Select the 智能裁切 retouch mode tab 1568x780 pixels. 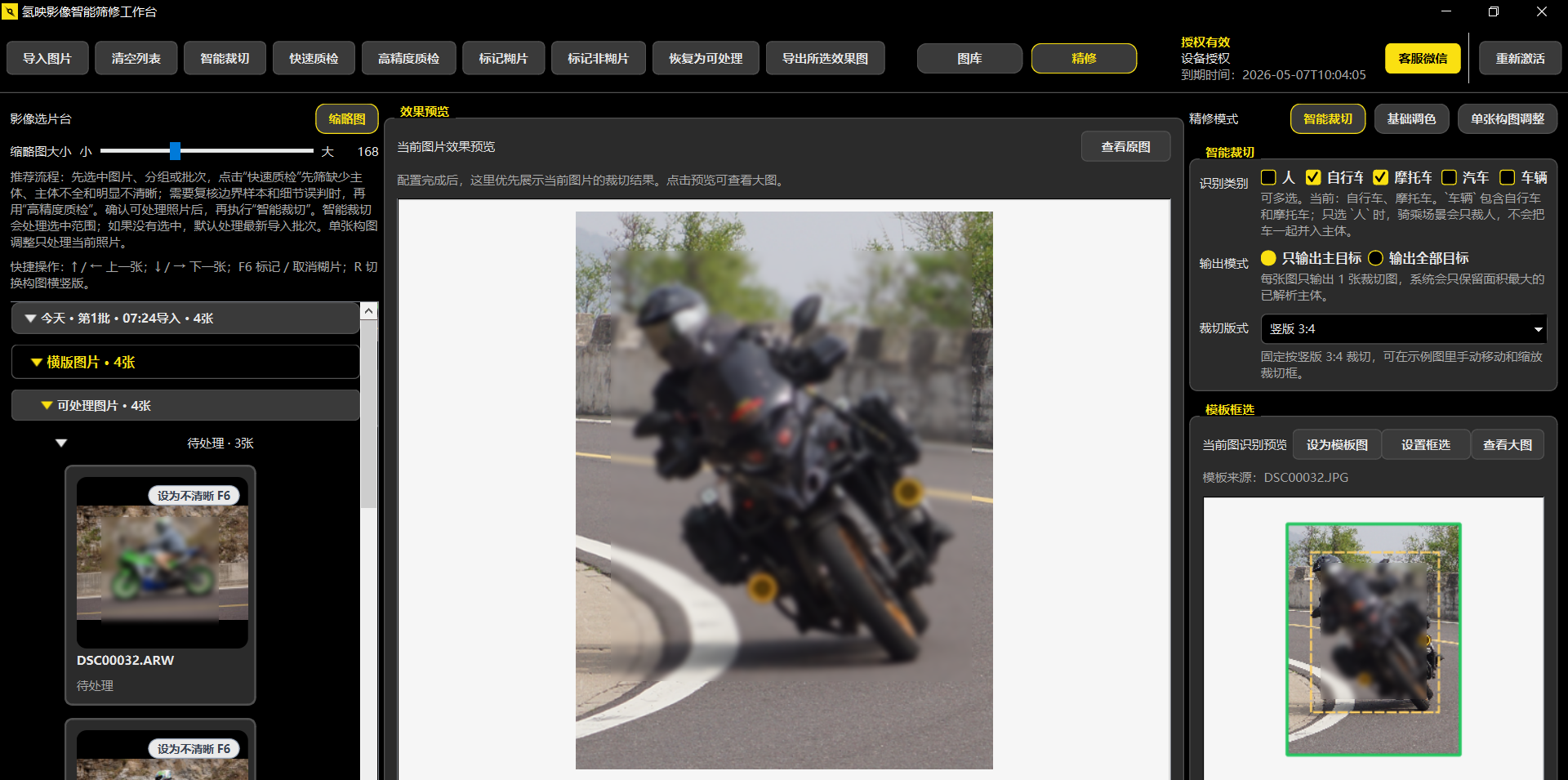click(x=1328, y=119)
